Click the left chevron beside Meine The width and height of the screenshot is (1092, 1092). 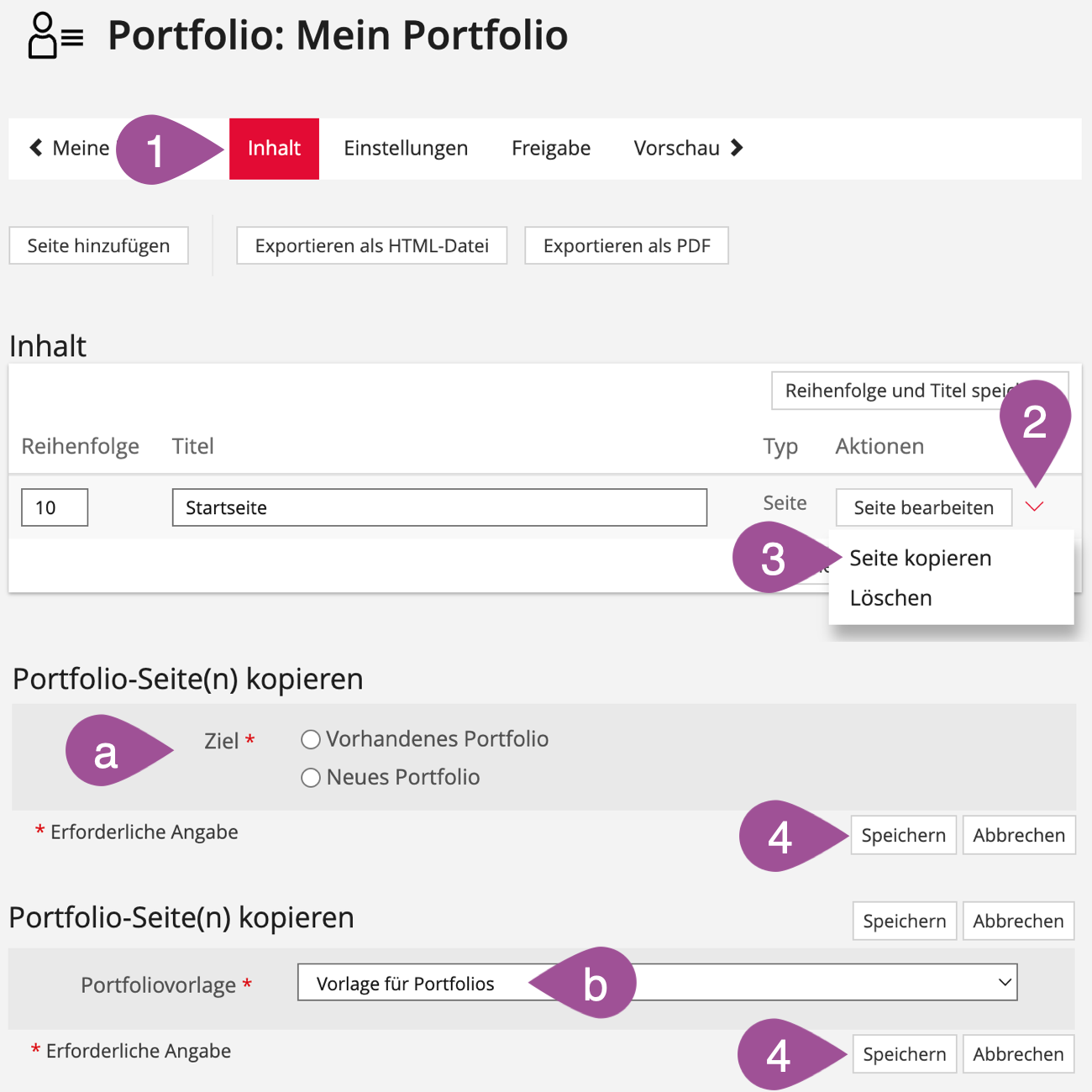(x=36, y=148)
